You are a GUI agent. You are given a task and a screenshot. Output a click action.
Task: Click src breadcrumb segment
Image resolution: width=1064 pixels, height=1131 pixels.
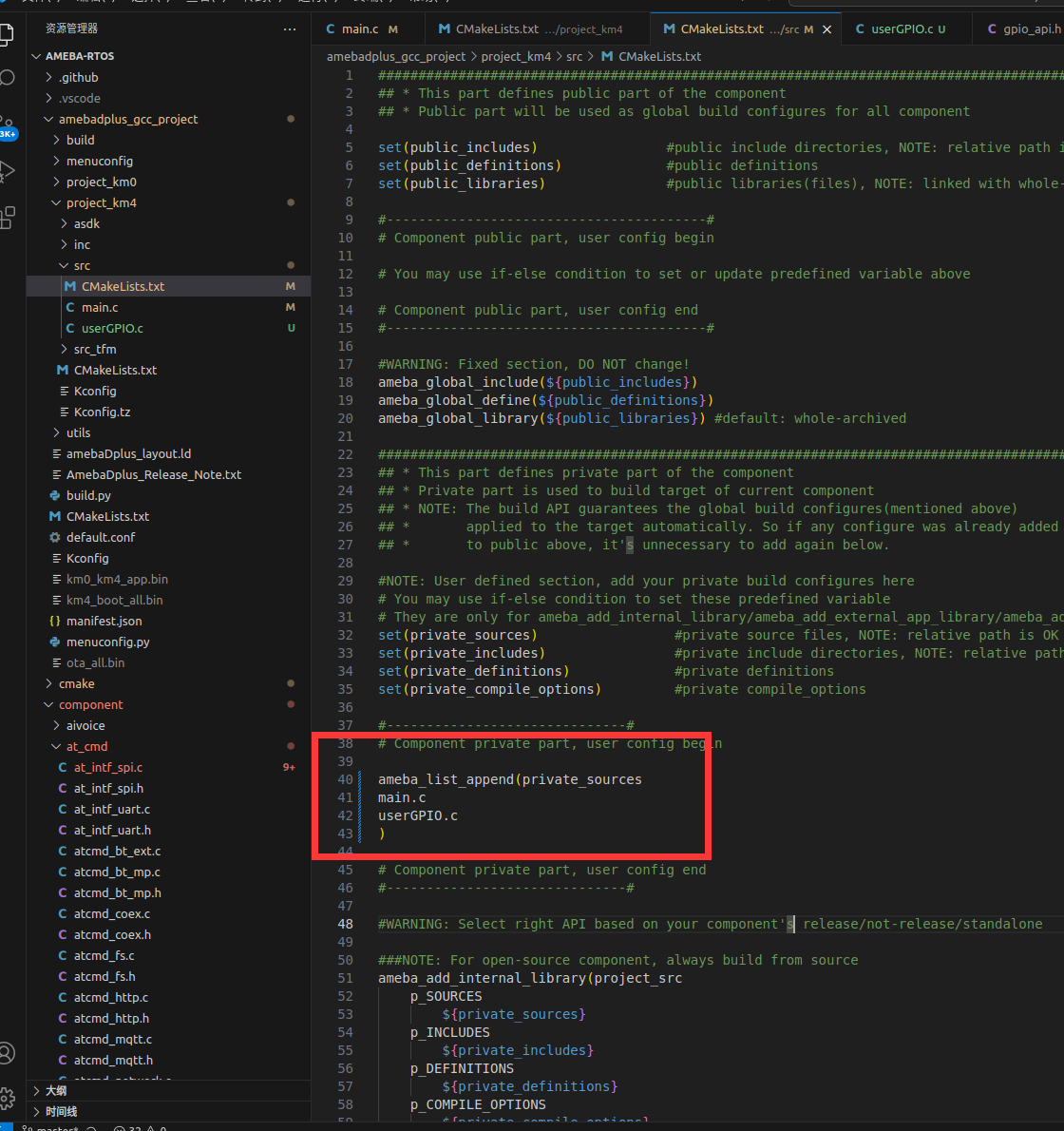(x=574, y=56)
